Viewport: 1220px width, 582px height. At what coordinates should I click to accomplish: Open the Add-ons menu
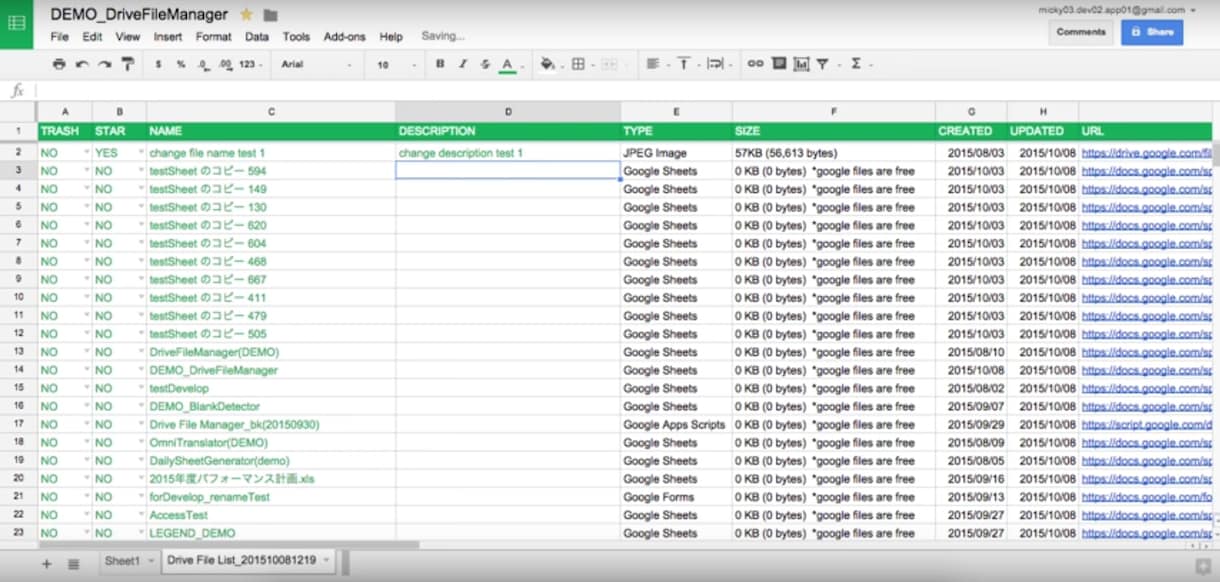[x=345, y=37]
